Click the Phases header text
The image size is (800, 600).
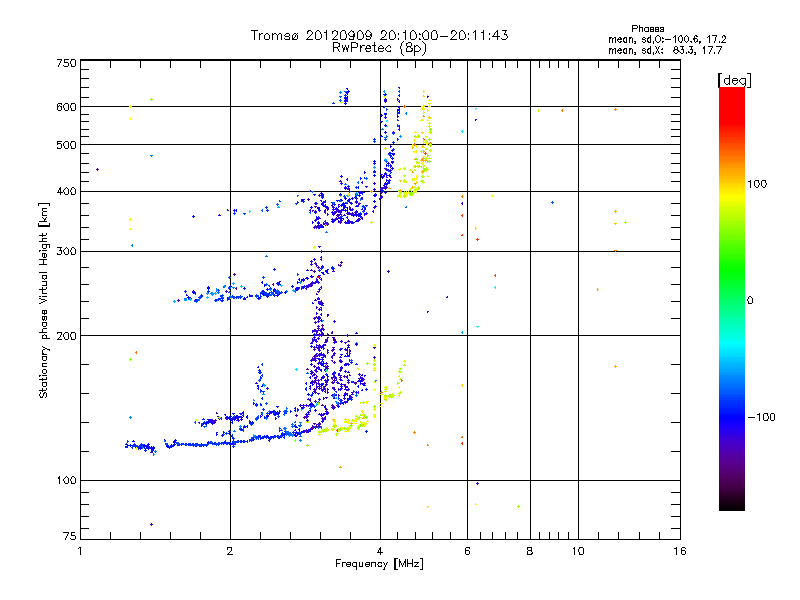pyautogui.click(x=647, y=29)
